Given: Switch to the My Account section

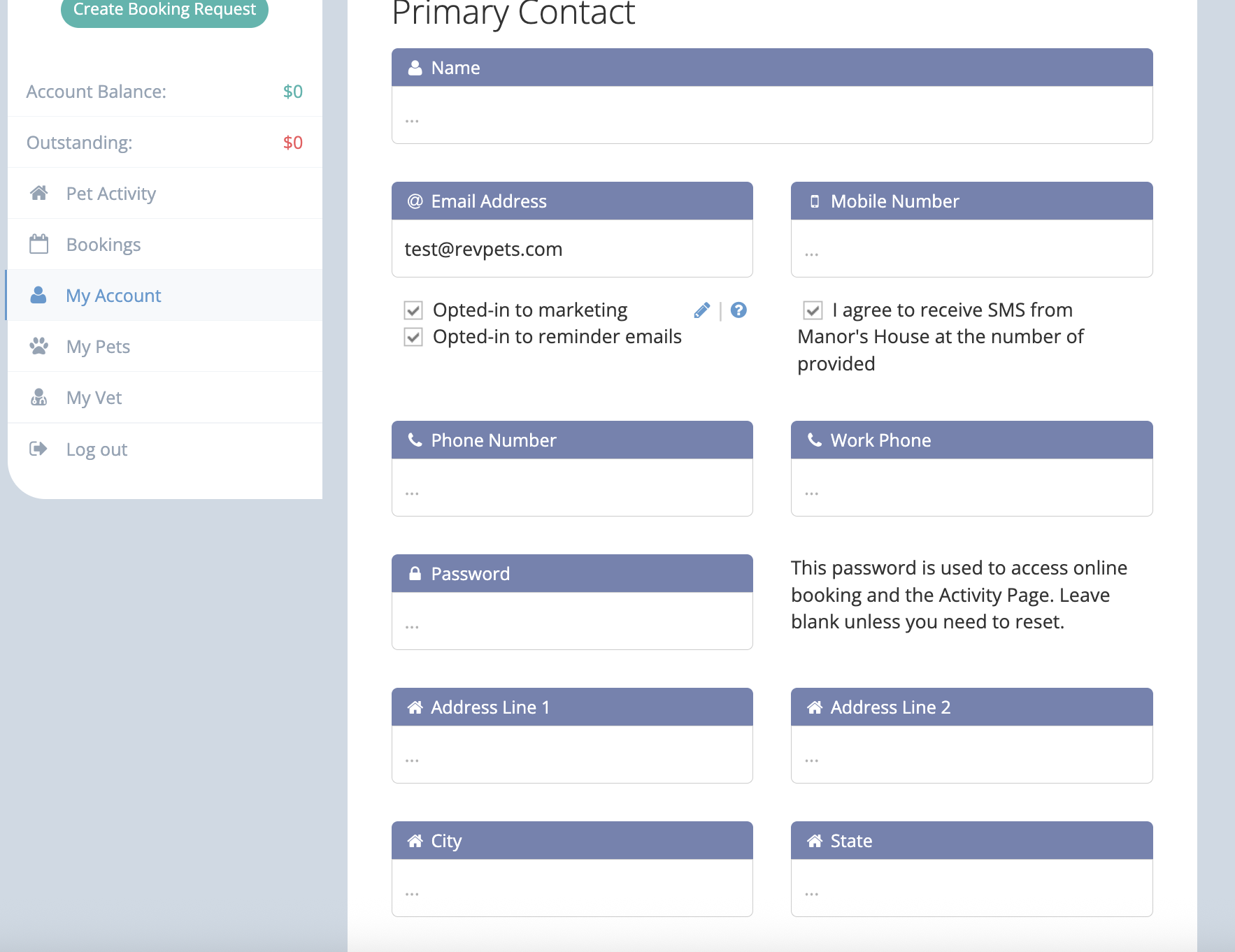Looking at the screenshot, I should tap(113, 295).
